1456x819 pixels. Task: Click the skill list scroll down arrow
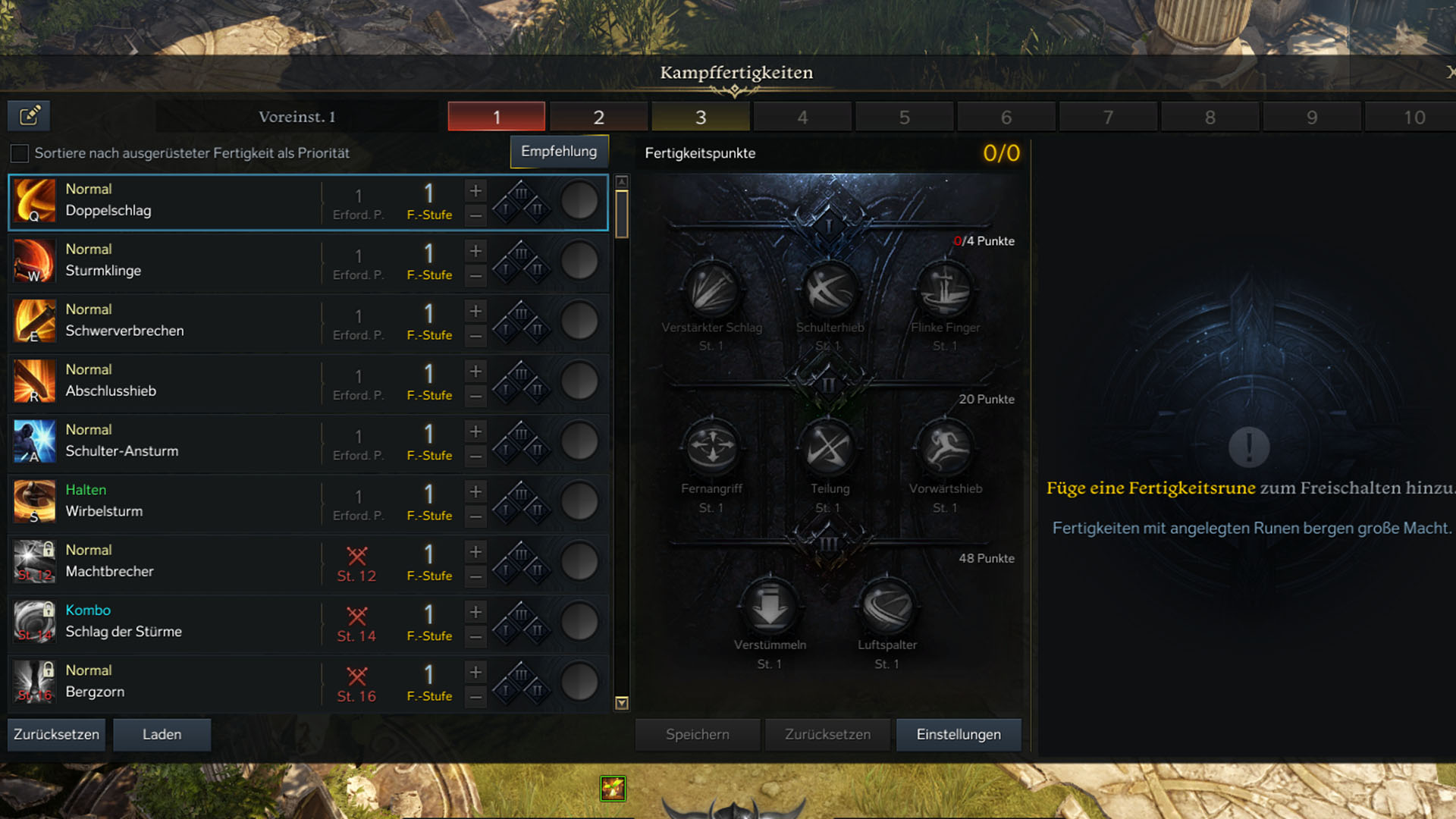[622, 703]
